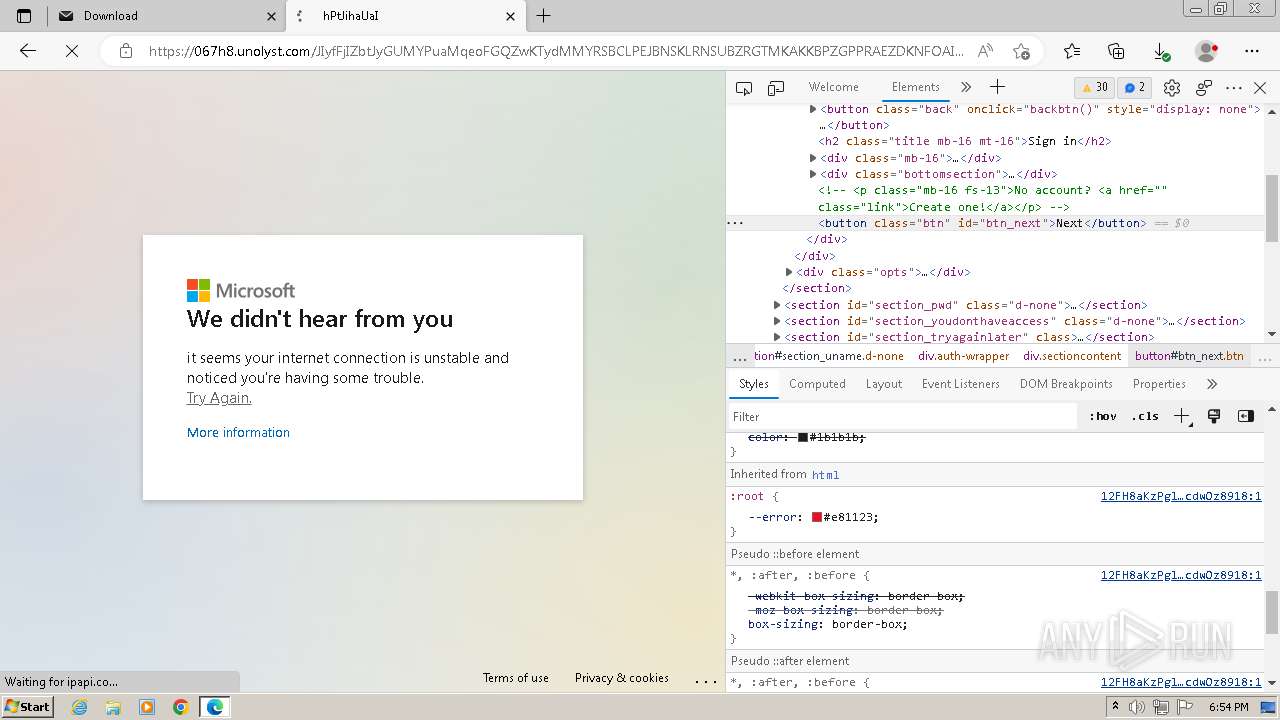The height and width of the screenshot is (720, 1280).
Task: Open Collections icon
Action: pyautogui.click(x=1117, y=51)
